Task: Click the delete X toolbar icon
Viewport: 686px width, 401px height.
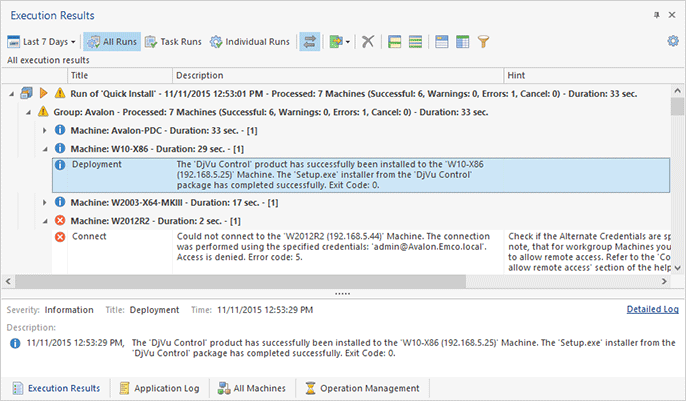Action: [x=368, y=42]
